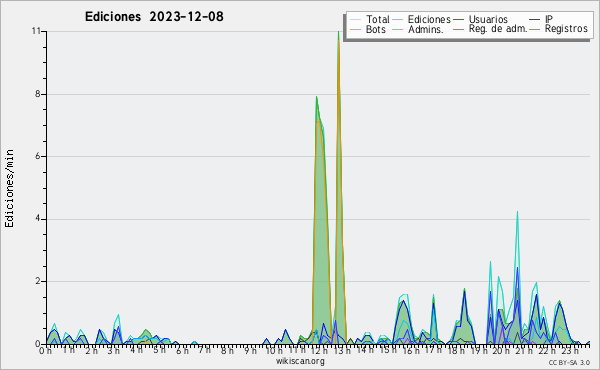Select the 'Reg. de adm.' legend entry
600x370 pixels.
point(498,29)
